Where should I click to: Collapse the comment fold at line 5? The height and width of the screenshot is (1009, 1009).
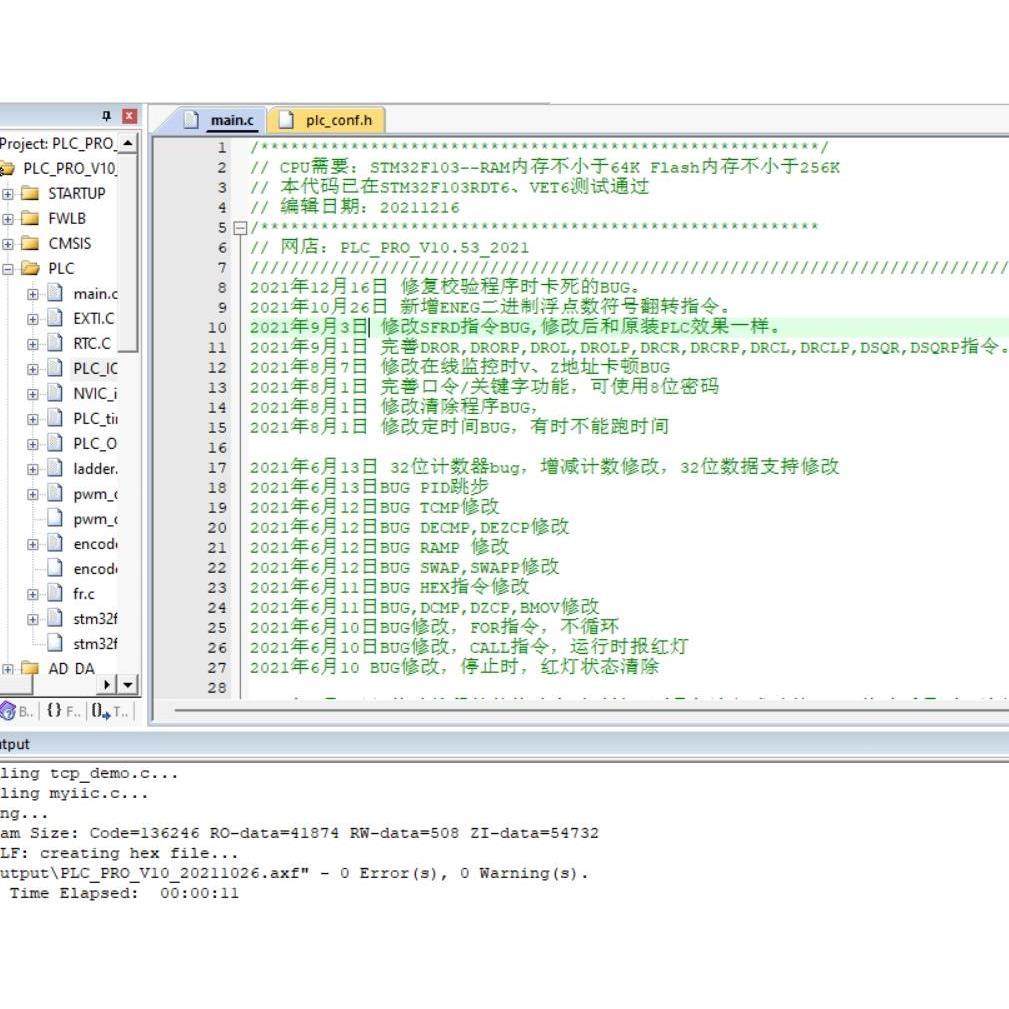coord(240,228)
